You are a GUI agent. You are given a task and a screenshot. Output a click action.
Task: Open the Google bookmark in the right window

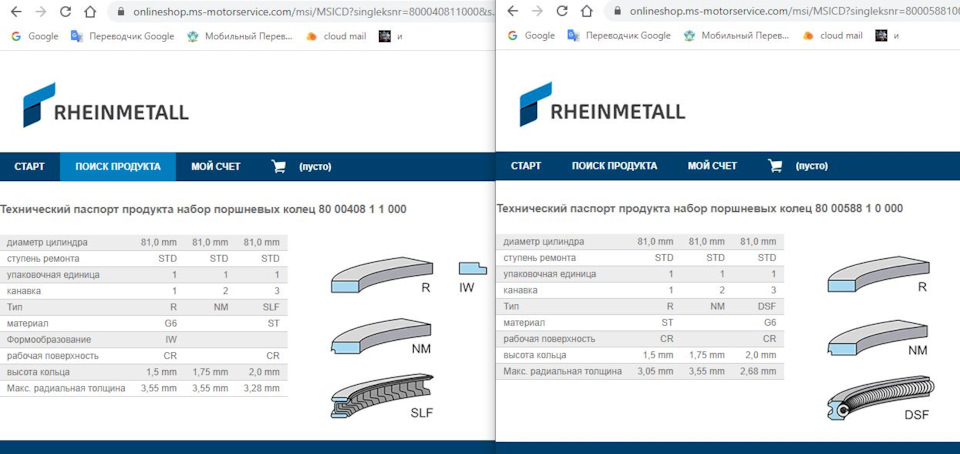[531, 35]
